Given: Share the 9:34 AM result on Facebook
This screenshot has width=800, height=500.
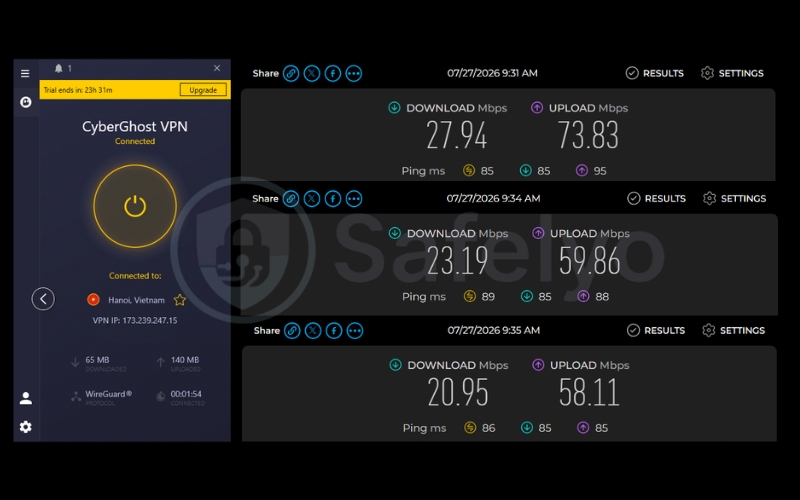Looking at the screenshot, I should coord(333,198).
